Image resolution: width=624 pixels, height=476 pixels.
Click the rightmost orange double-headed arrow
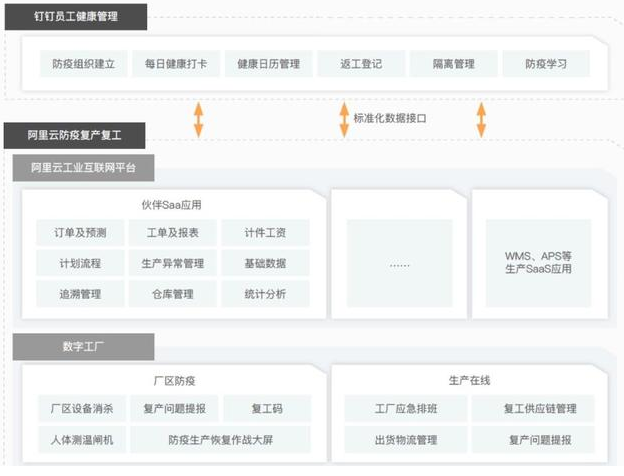coord(481,118)
